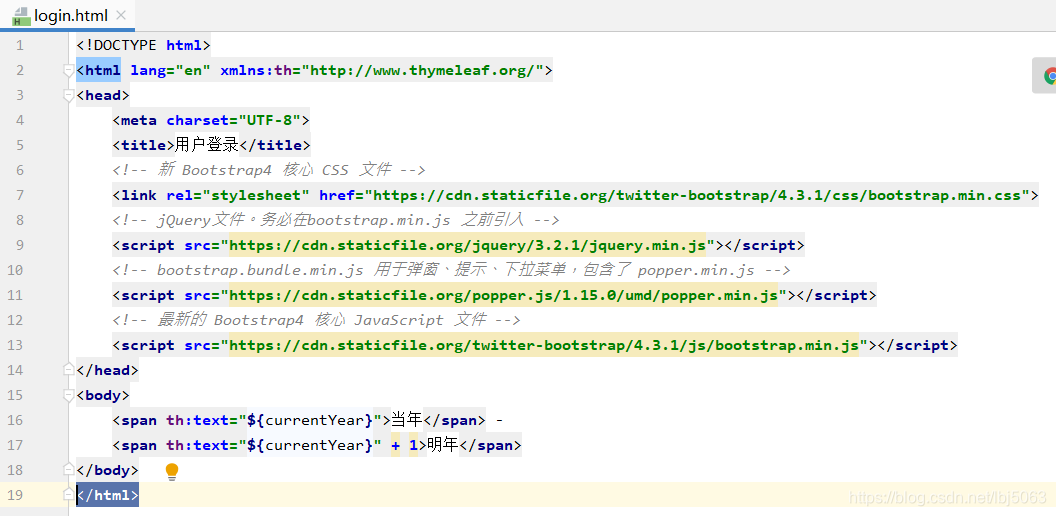
Task: Close the login.html tab
Action: (x=121, y=15)
